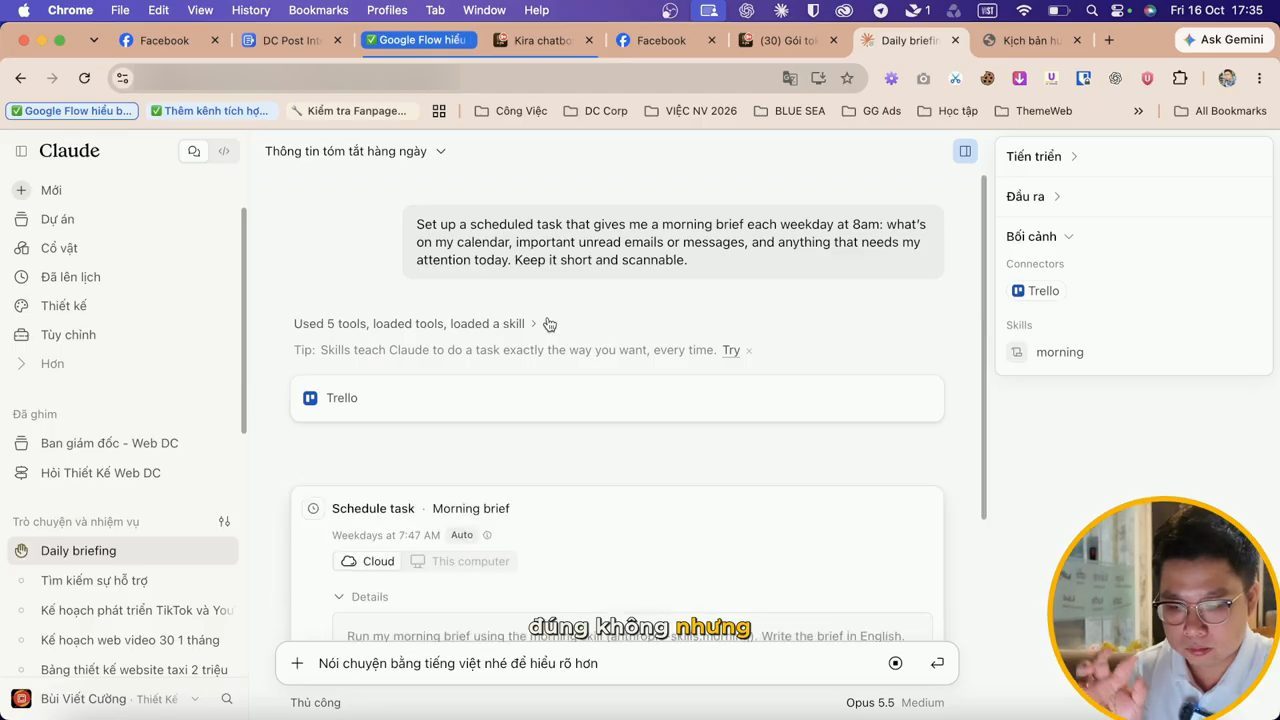The image size is (1280, 720).
Task: Collapse the Details section of Schedule task
Action: pos(361,597)
